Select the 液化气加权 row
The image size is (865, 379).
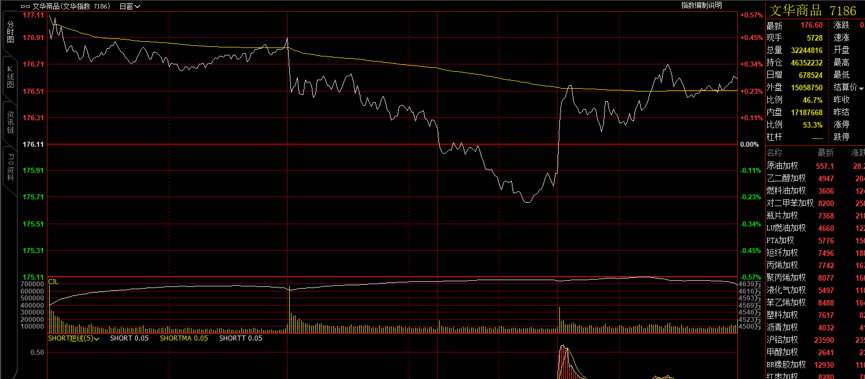[x=815, y=290]
